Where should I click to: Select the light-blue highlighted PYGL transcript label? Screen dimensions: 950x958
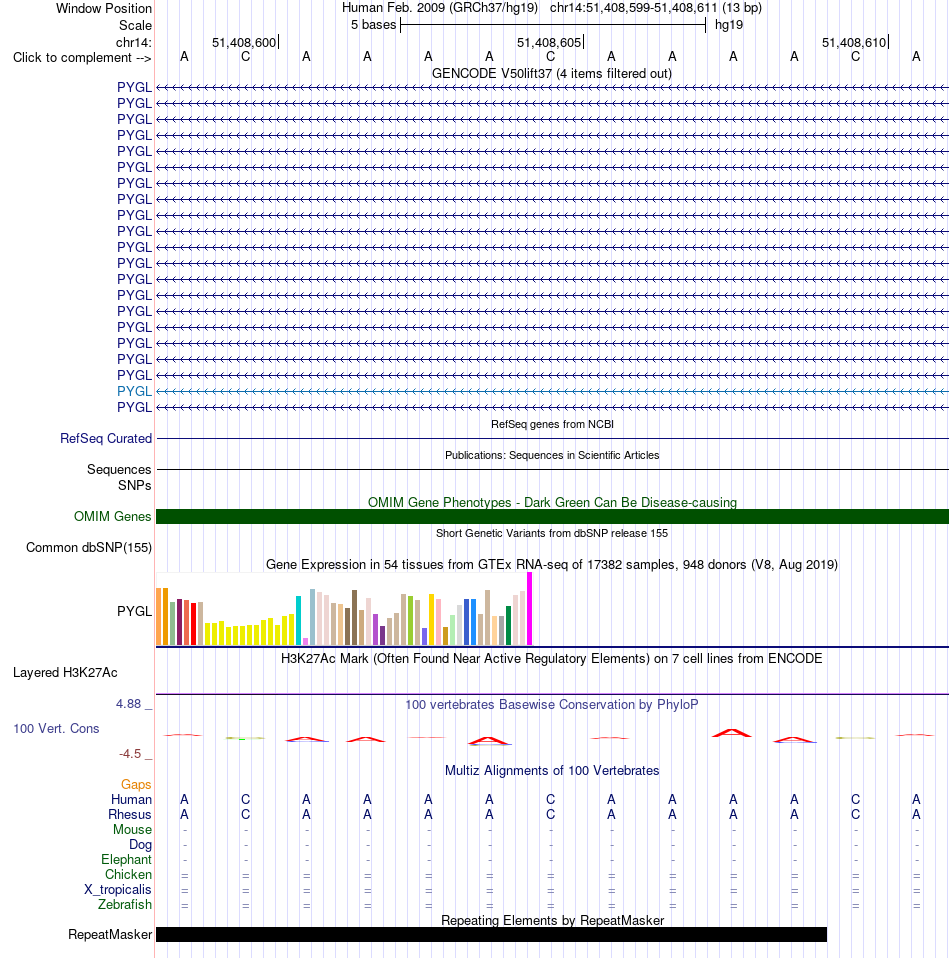[134, 391]
